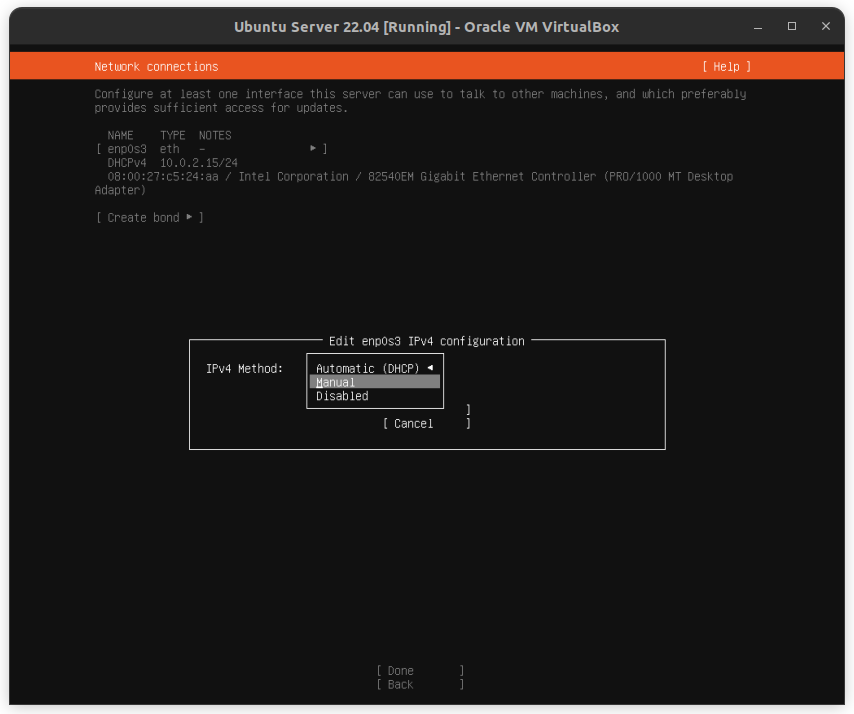Close the Ubuntu Server VirtualBox window
854x714 pixels.
coord(826,26)
